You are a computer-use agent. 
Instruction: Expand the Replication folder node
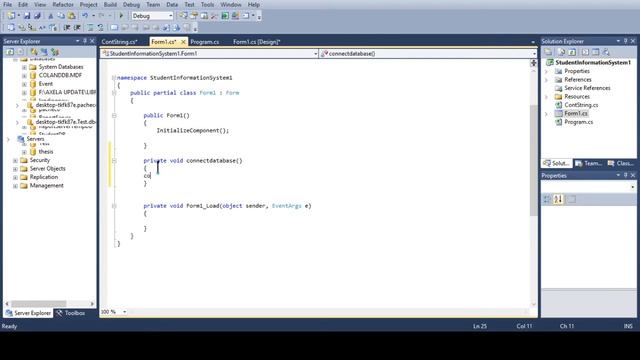pos(15,178)
